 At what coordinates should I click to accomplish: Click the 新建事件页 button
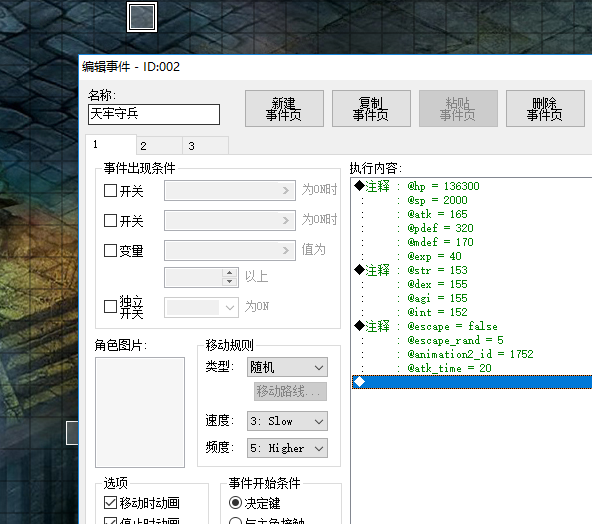[x=284, y=108]
